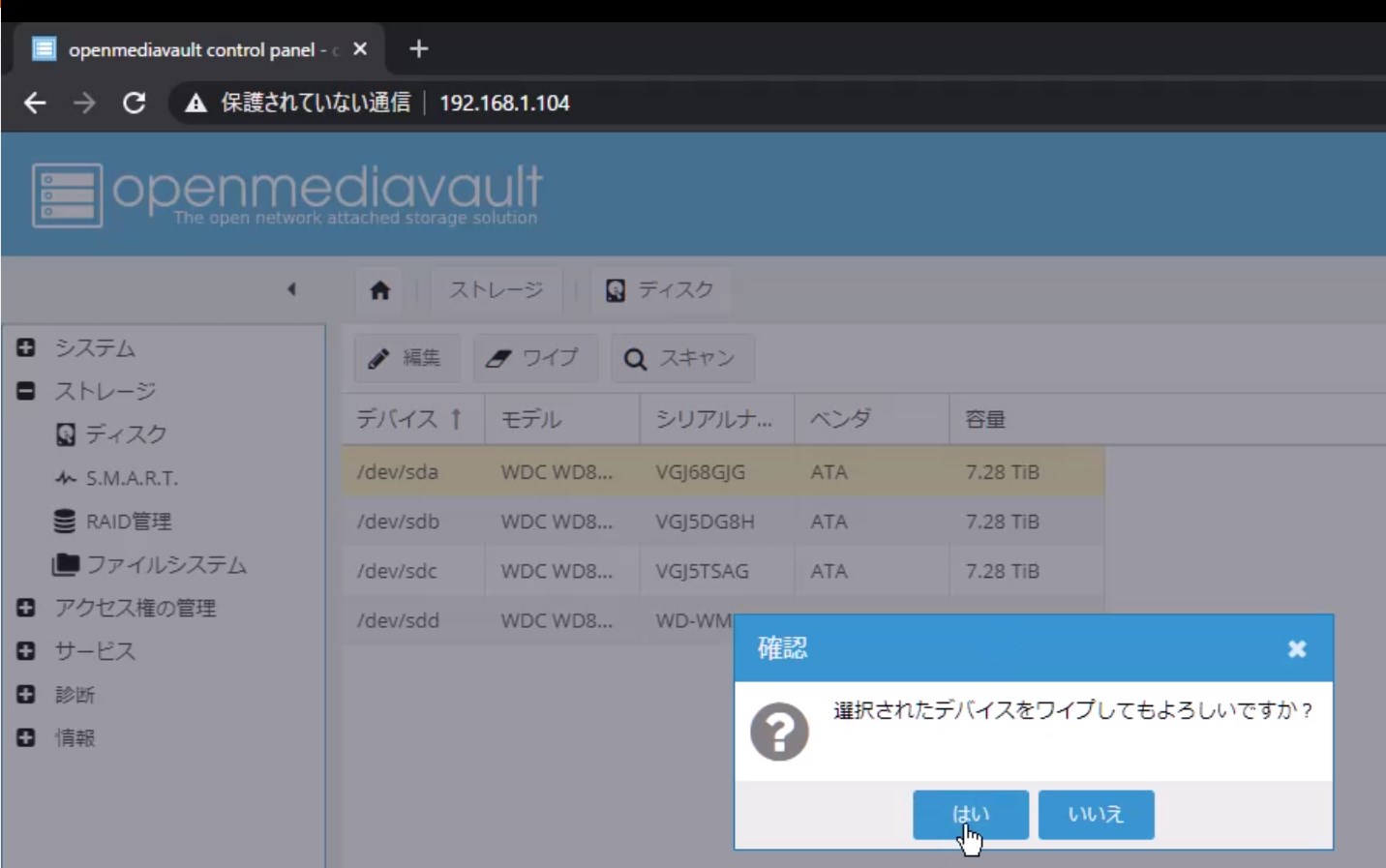Expand the アクセス権の管理 node
This screenshot has width=1386, height=868.
coord(26,608)
